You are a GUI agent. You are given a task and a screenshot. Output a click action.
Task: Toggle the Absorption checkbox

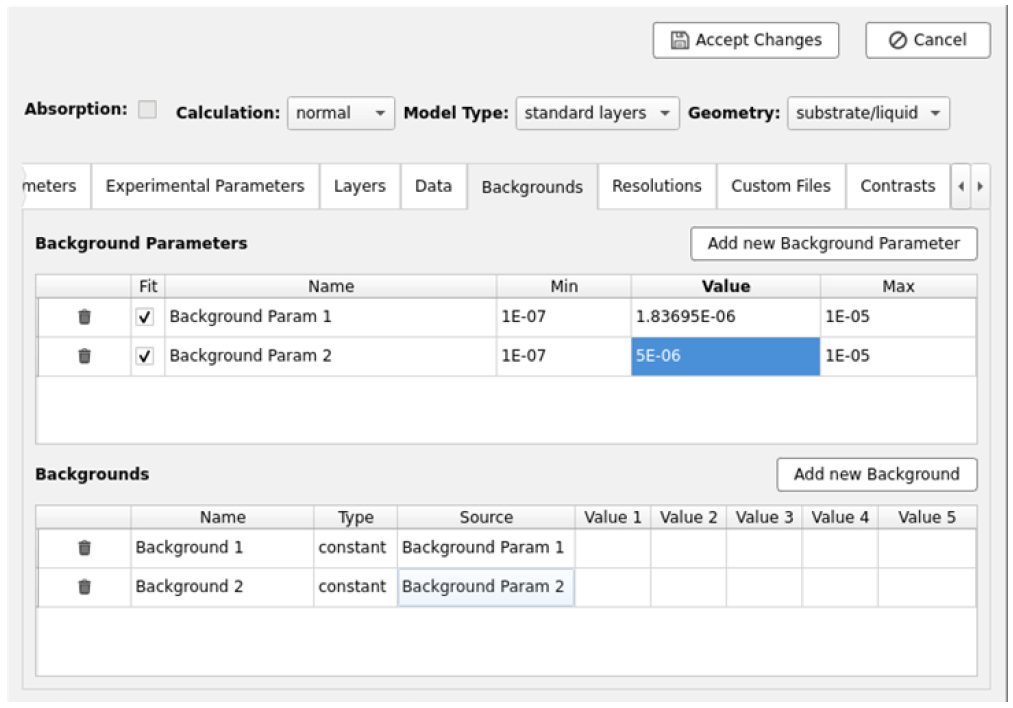[x=147, y=109]
